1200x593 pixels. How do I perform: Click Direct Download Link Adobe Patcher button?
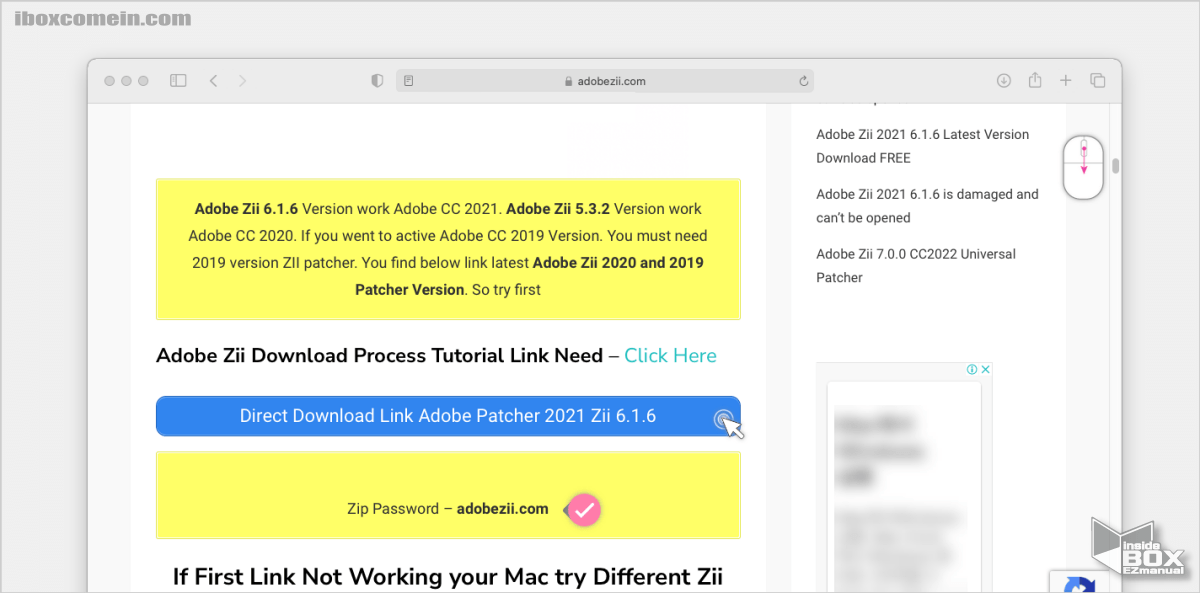click(448, 416)
